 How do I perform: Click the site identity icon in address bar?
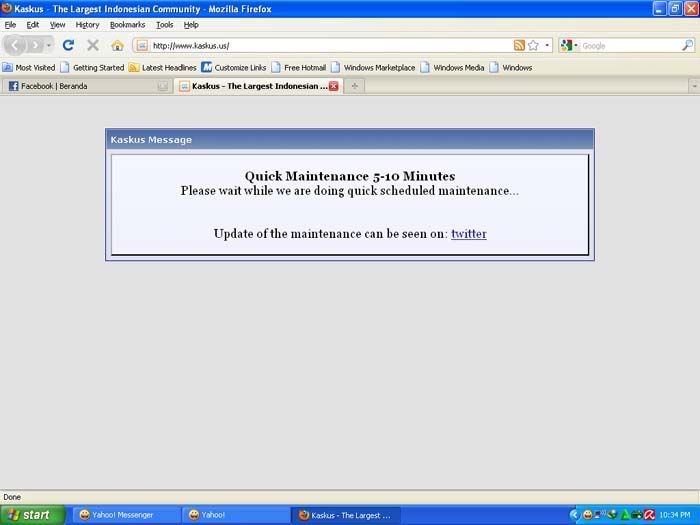pos(142,46)
